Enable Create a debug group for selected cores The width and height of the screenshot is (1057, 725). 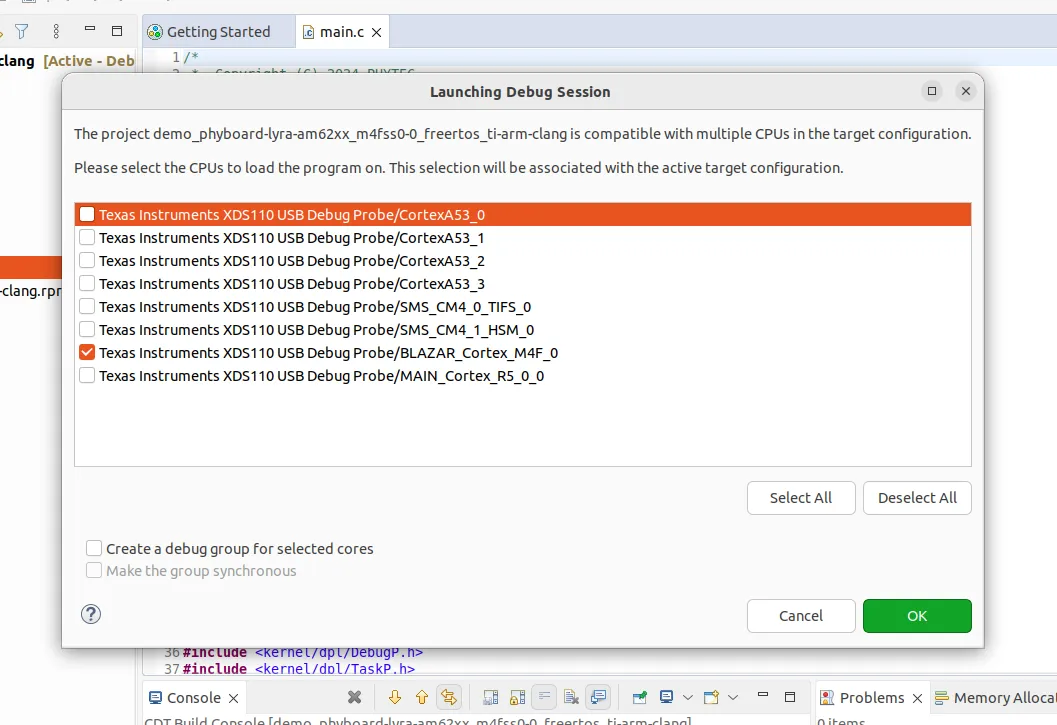(x=94, y=548)
